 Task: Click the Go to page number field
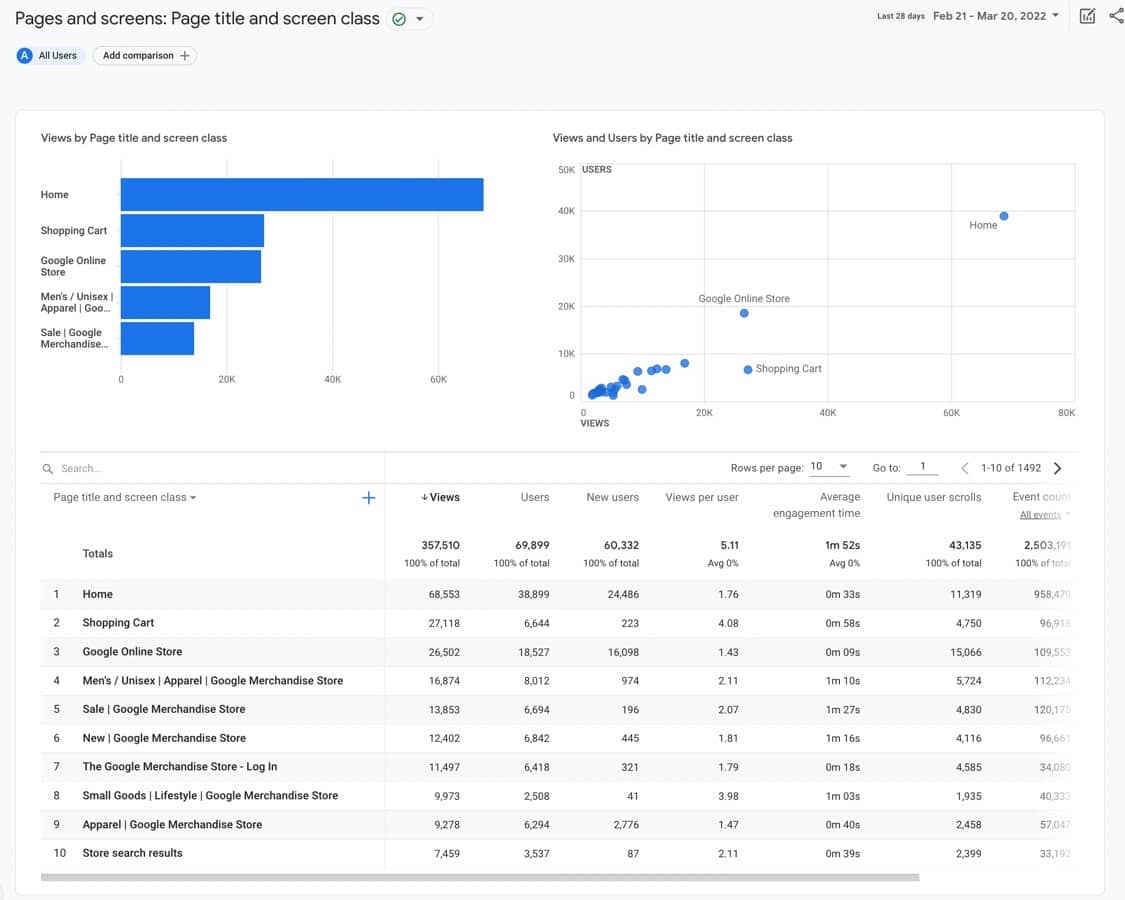(x=923, y=467)
